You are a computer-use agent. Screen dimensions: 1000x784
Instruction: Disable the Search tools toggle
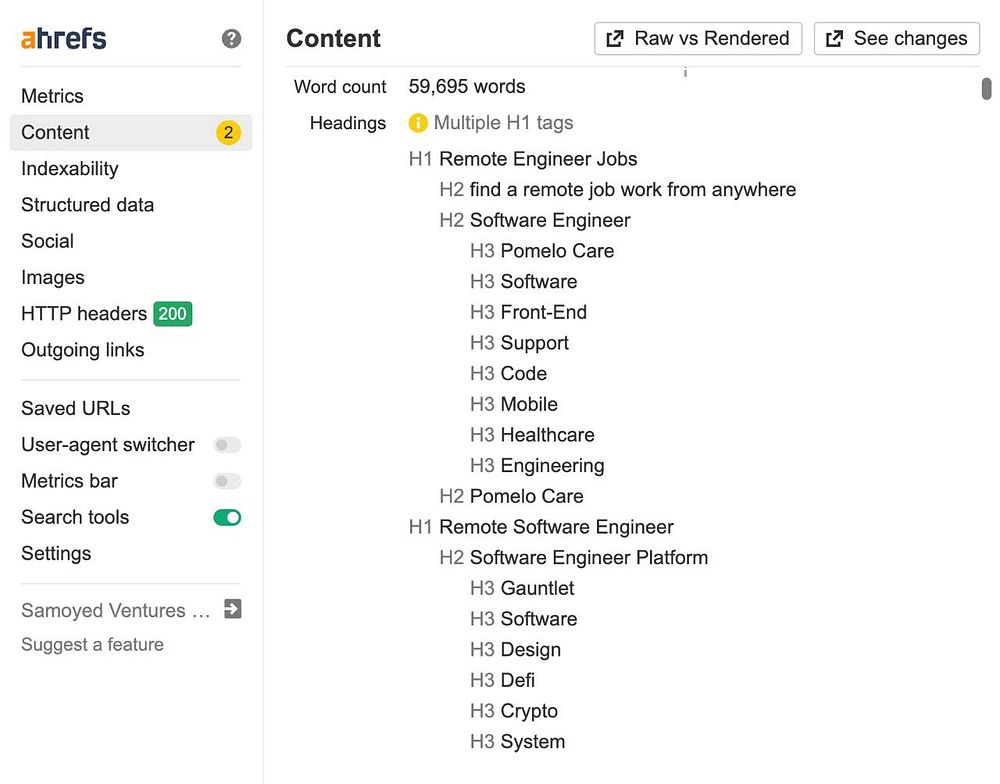[x=227, y=517]
